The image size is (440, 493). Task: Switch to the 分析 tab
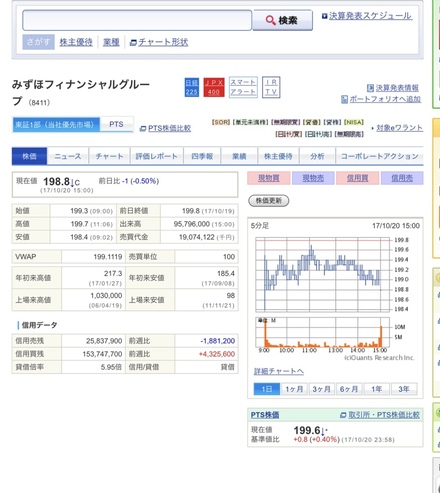(x=317, y=156)
